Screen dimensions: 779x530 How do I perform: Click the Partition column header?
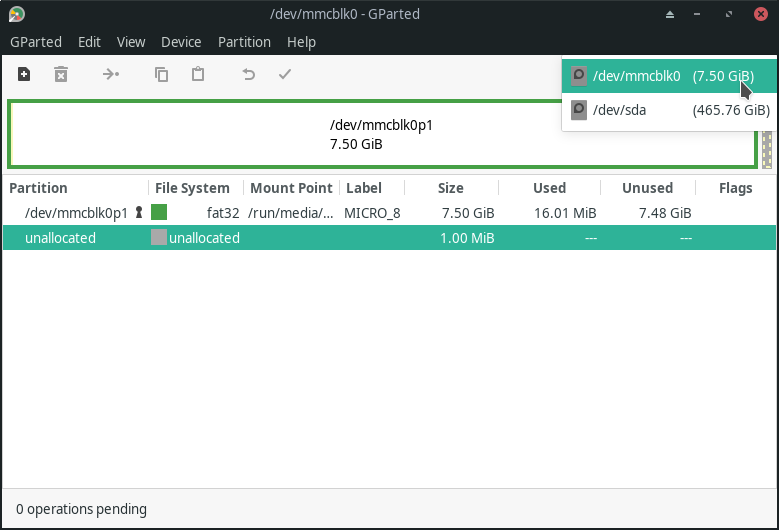pyautogui.click(x=38, y=188)
